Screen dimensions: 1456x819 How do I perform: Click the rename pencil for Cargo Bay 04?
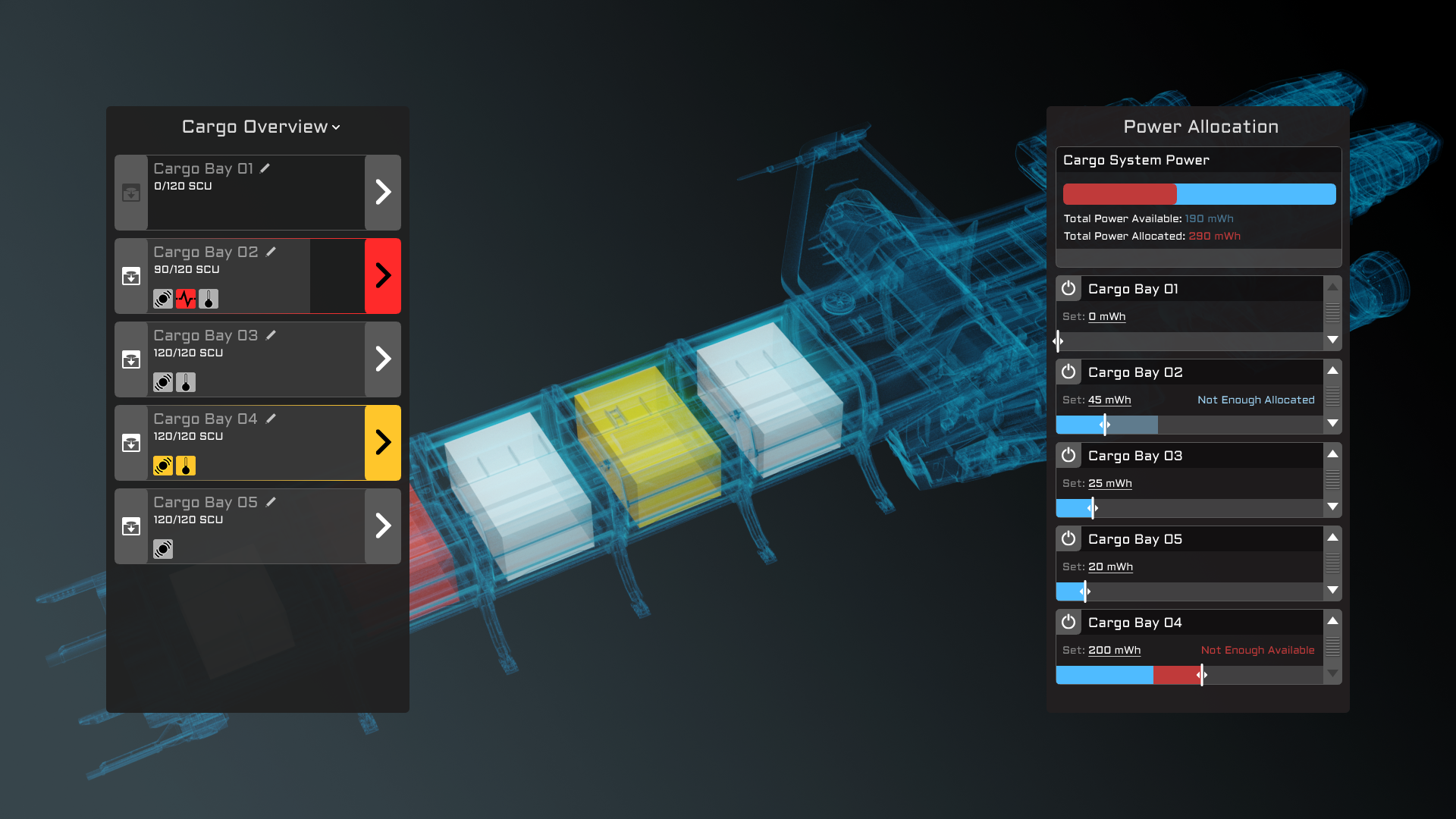[271, 419]
